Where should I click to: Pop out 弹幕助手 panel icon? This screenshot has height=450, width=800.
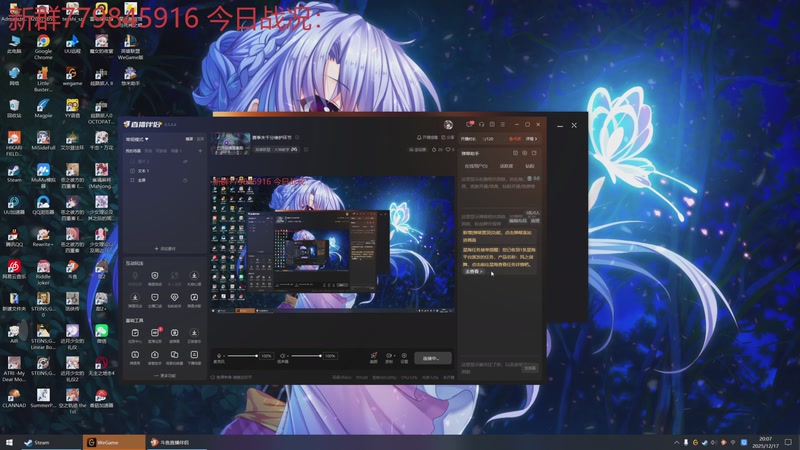(x=534, y=153)
